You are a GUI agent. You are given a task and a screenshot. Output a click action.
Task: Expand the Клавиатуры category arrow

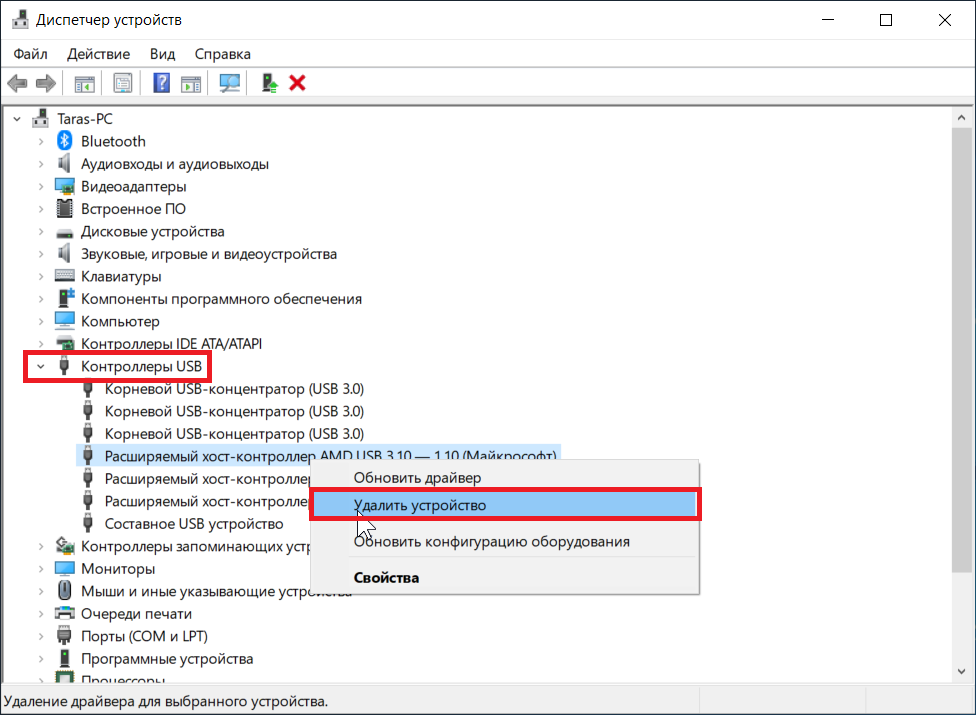coord(40,276)
